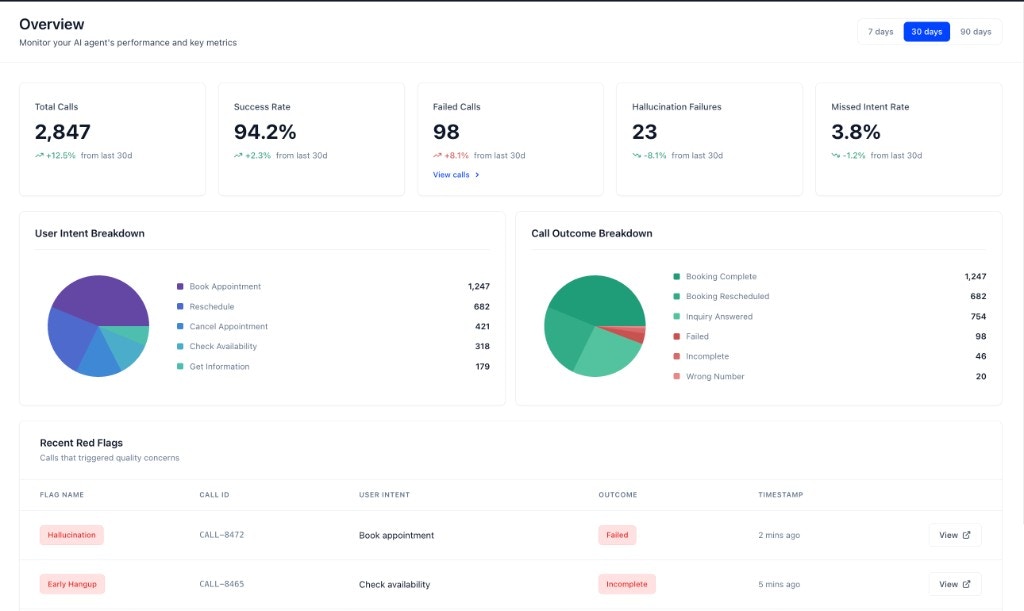Toggle Book Appointment in the intent legend
The width and height of the screenshot is (1024, 611).
coord(225,286)
